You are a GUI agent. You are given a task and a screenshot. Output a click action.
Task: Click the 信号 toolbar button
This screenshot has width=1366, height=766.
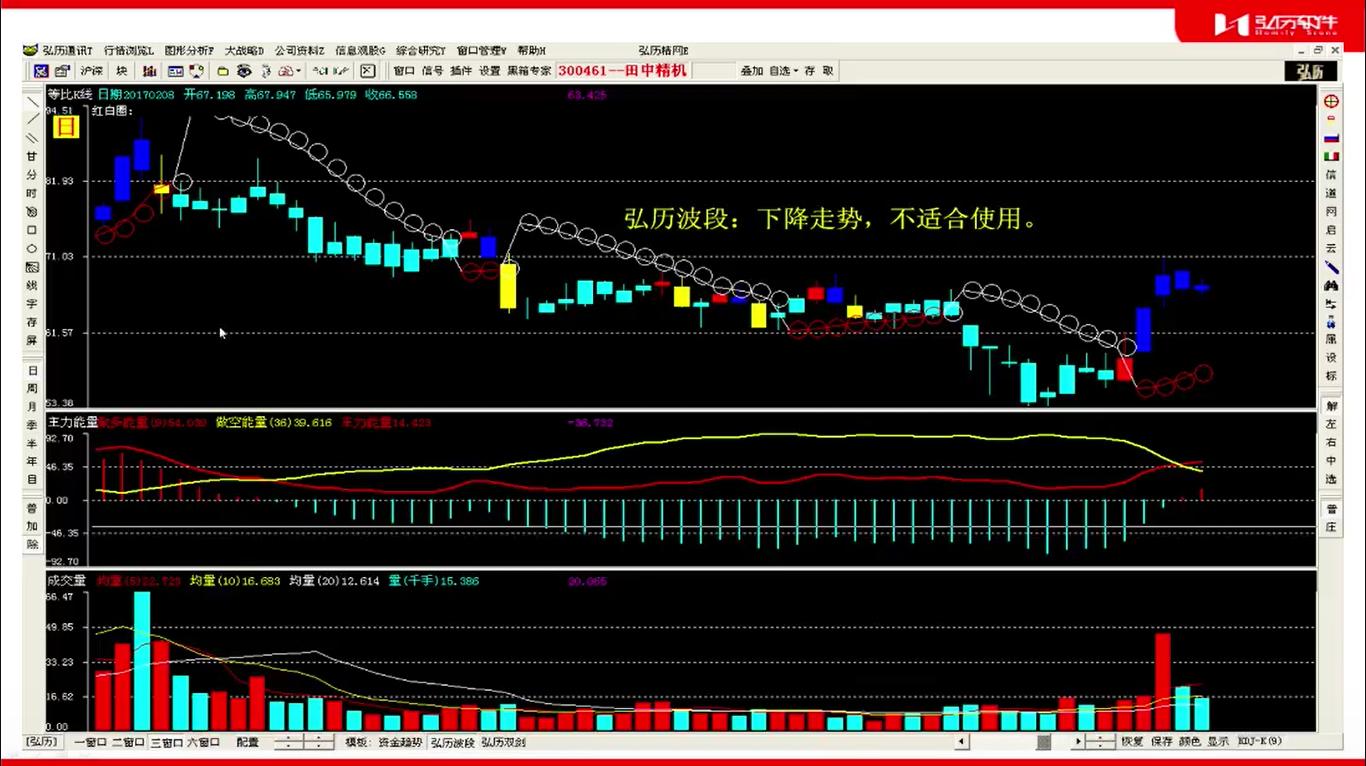click(432, 71)
